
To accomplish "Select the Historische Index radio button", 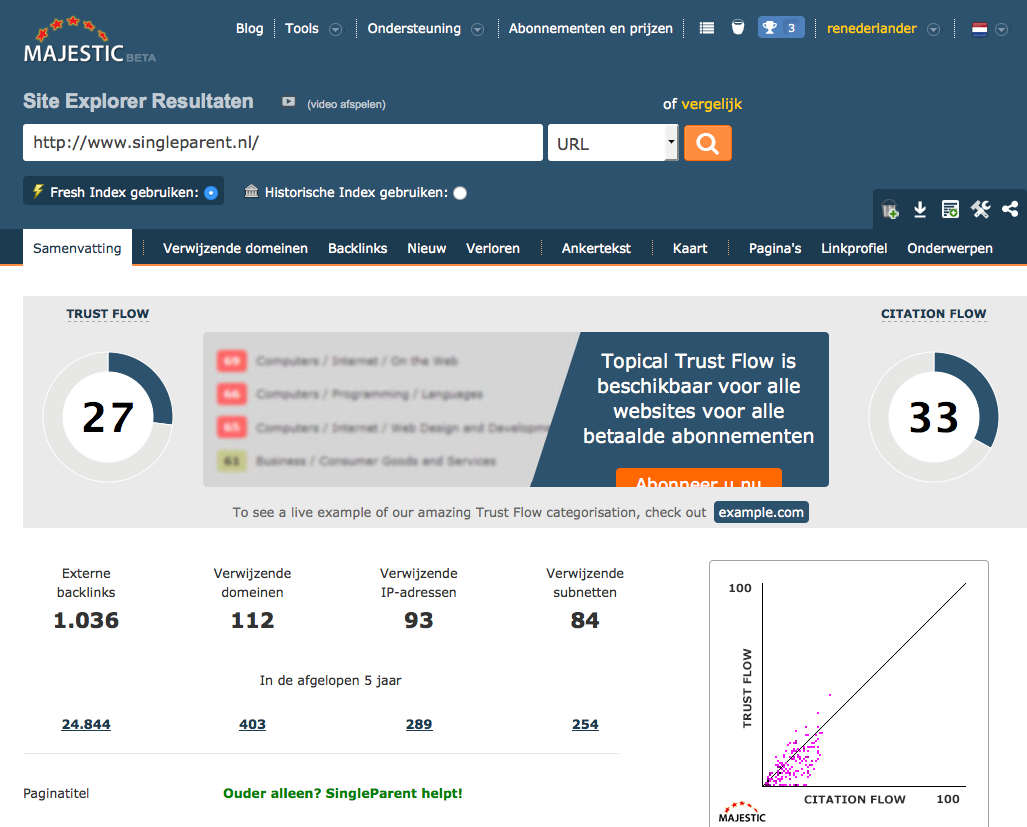I will [x=460, y=193].
